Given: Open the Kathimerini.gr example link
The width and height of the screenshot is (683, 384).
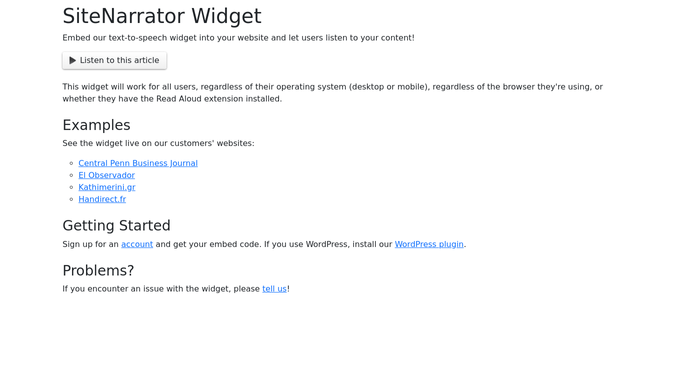Looking at the screenshot, I should coord(107,187).
